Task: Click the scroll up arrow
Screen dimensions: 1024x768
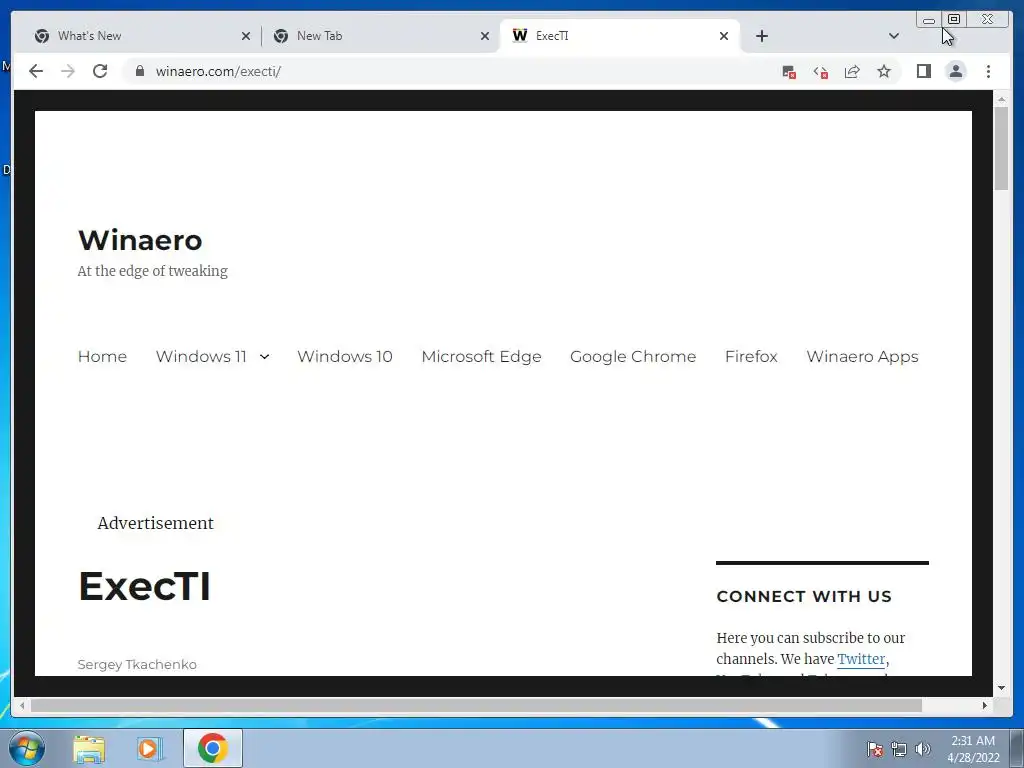Action: click(x=1001, y=99)
